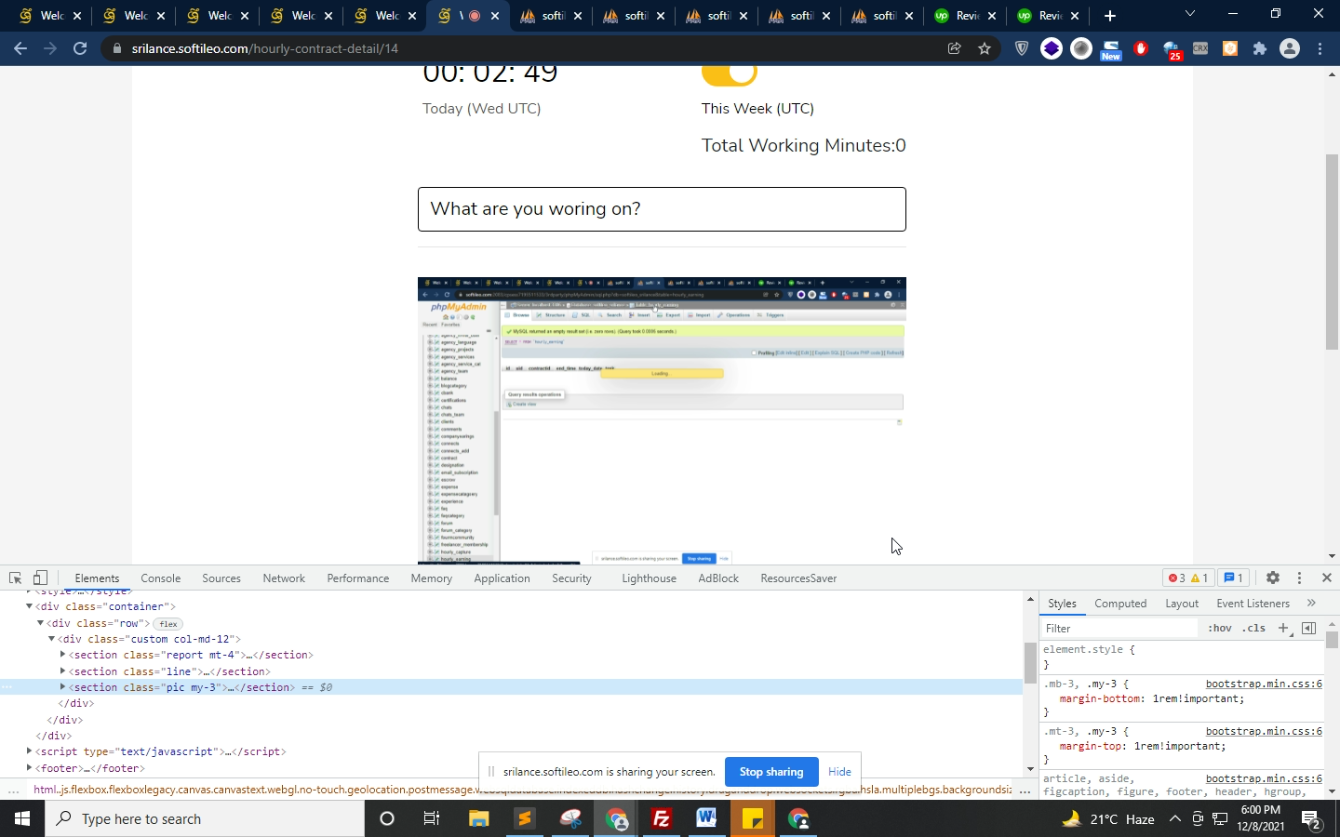Open the Network tab in DevTools

pyautogui.click(x=283, y=578)
